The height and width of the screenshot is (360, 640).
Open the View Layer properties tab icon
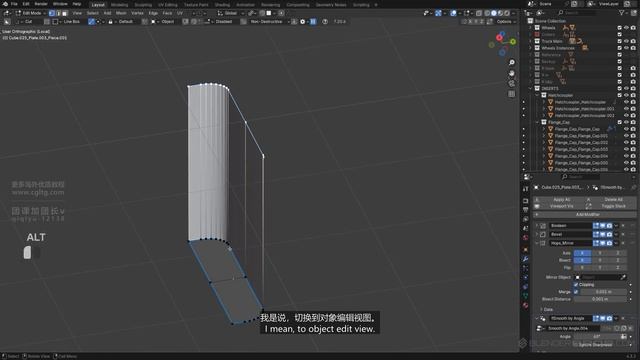526,219
